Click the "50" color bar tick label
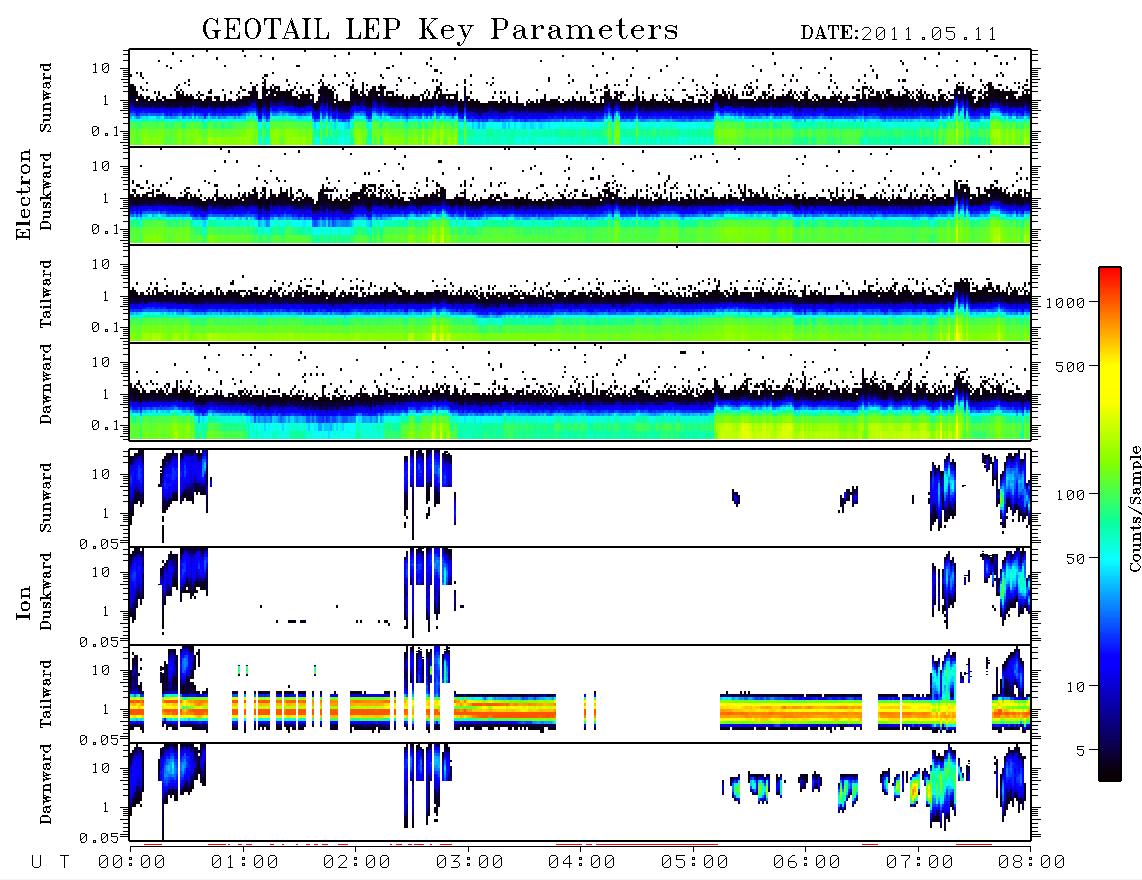Screen dimensions: 1142x880 click(1076, 559)
